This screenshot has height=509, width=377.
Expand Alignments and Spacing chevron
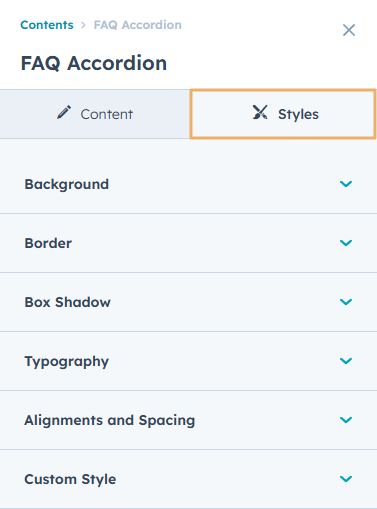pyautogui.click(x=346, y=420)
